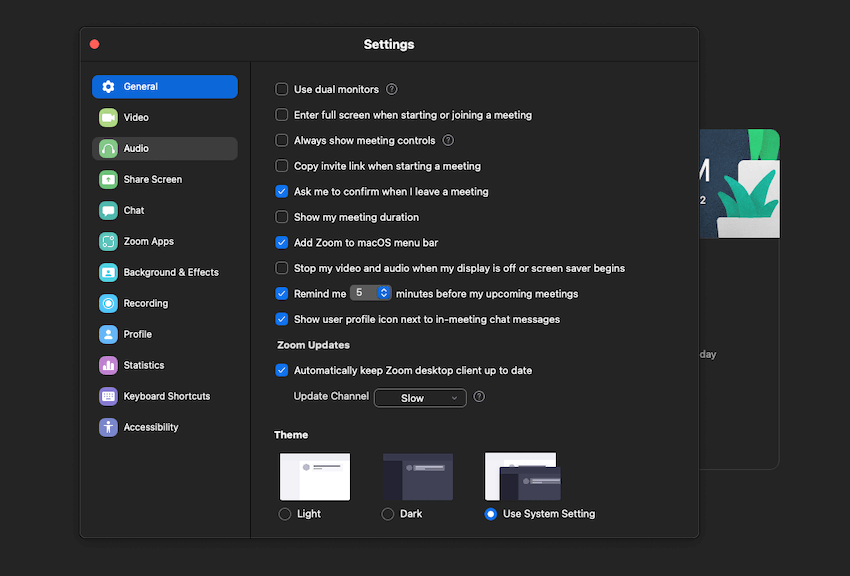Click the Statistics bar chart icon
This screenshot has height=576, width=850.
tap(108, 366)
